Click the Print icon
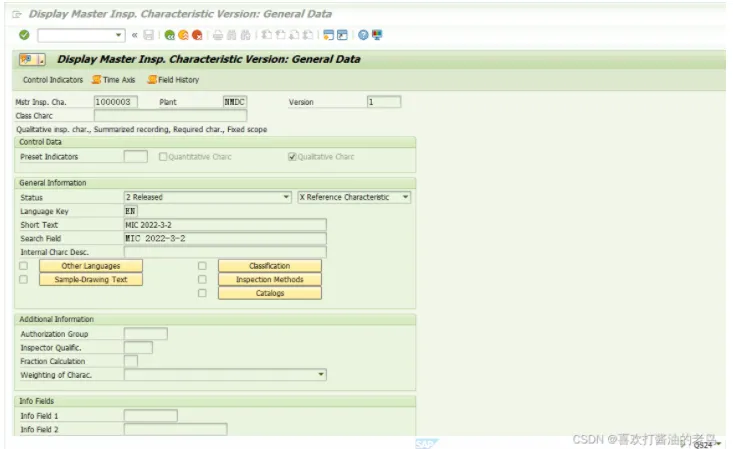The image size is (733, 449). [x=218, y=35]
